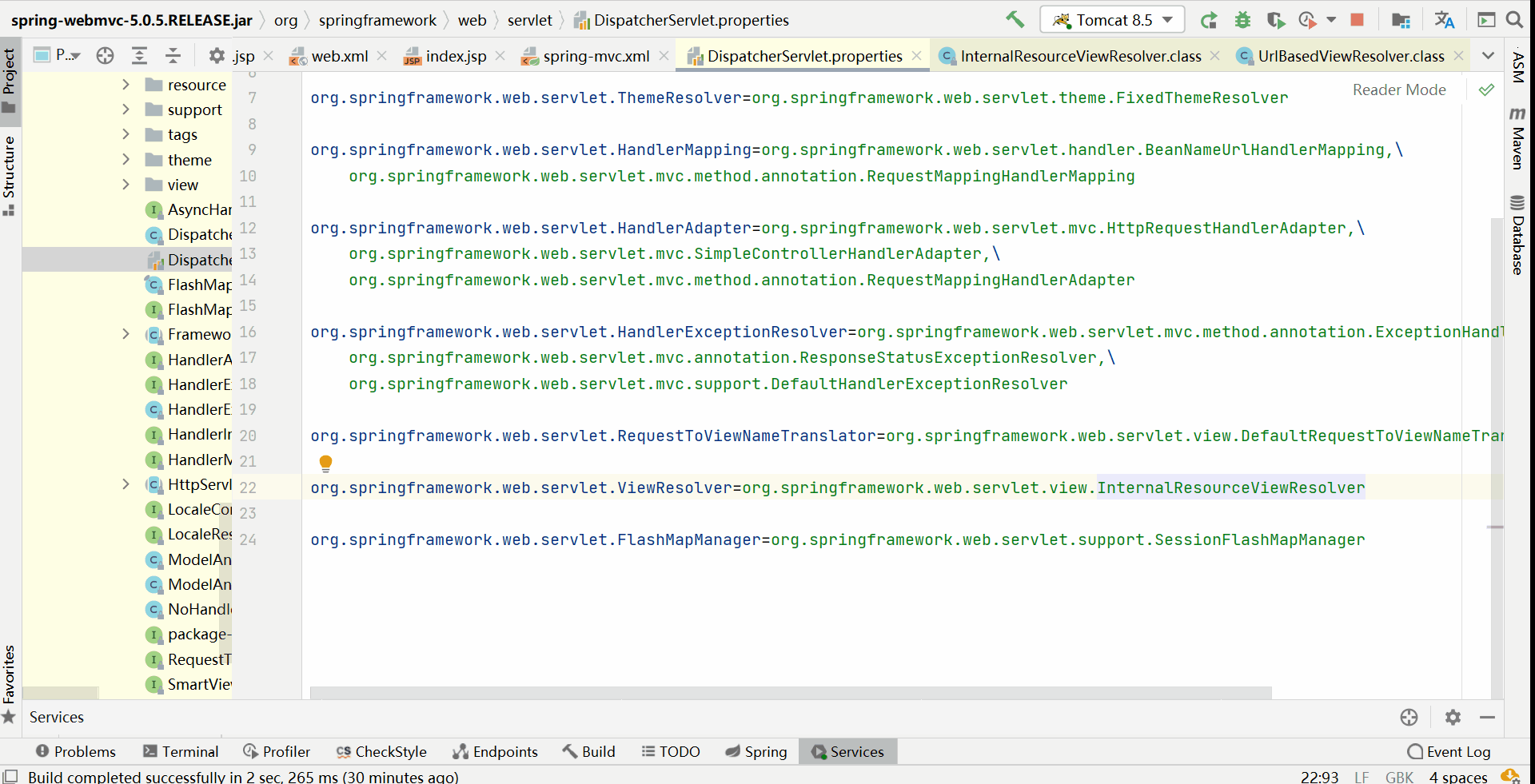This screenshot has height=784, width=1535.
Task: Run Tomcat with coverage
Action: (x=1276, y=19)
